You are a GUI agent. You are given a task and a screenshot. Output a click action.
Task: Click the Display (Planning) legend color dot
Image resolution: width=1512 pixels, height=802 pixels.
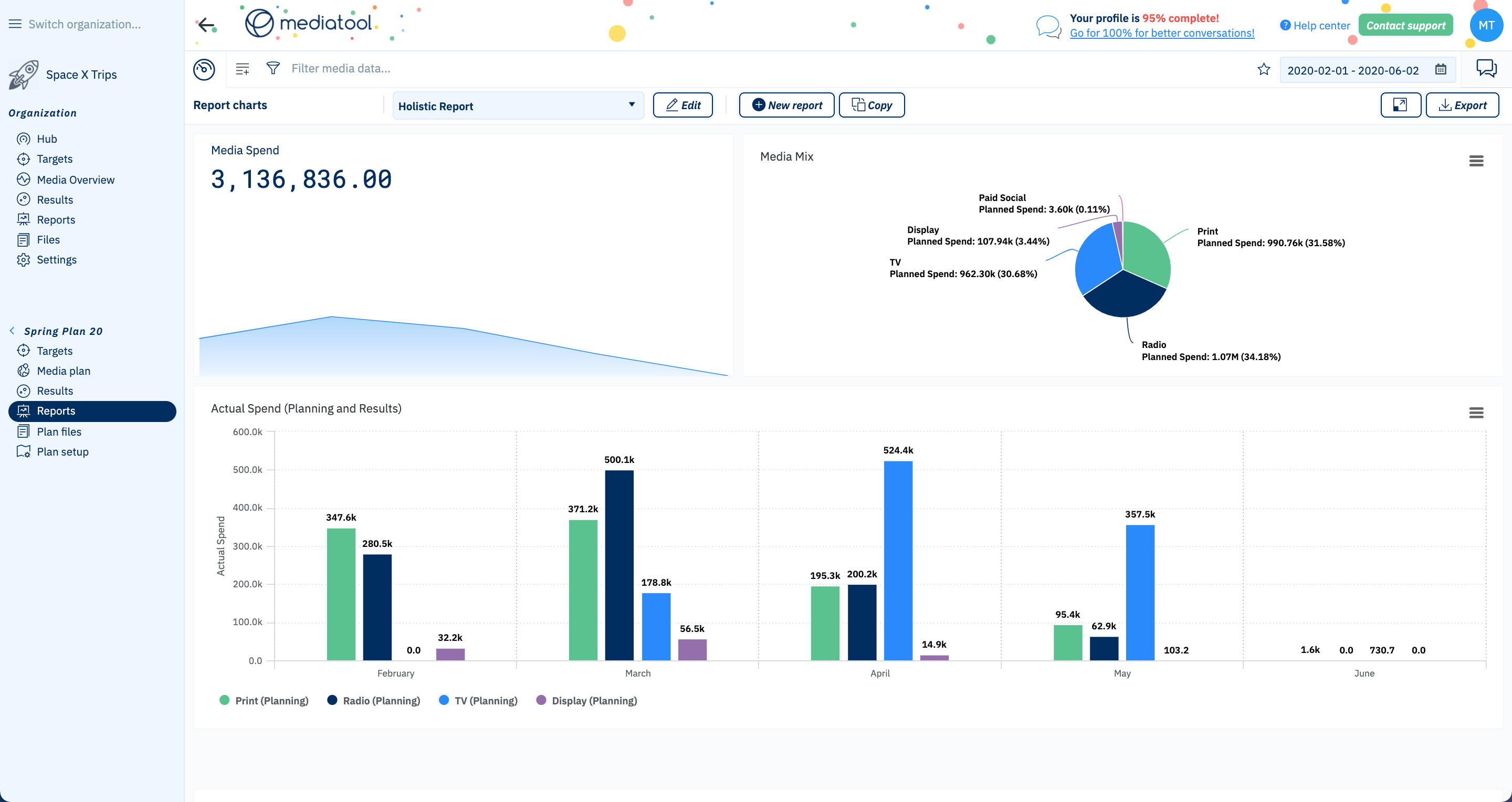pyautogui.click(x=541, y=700)
